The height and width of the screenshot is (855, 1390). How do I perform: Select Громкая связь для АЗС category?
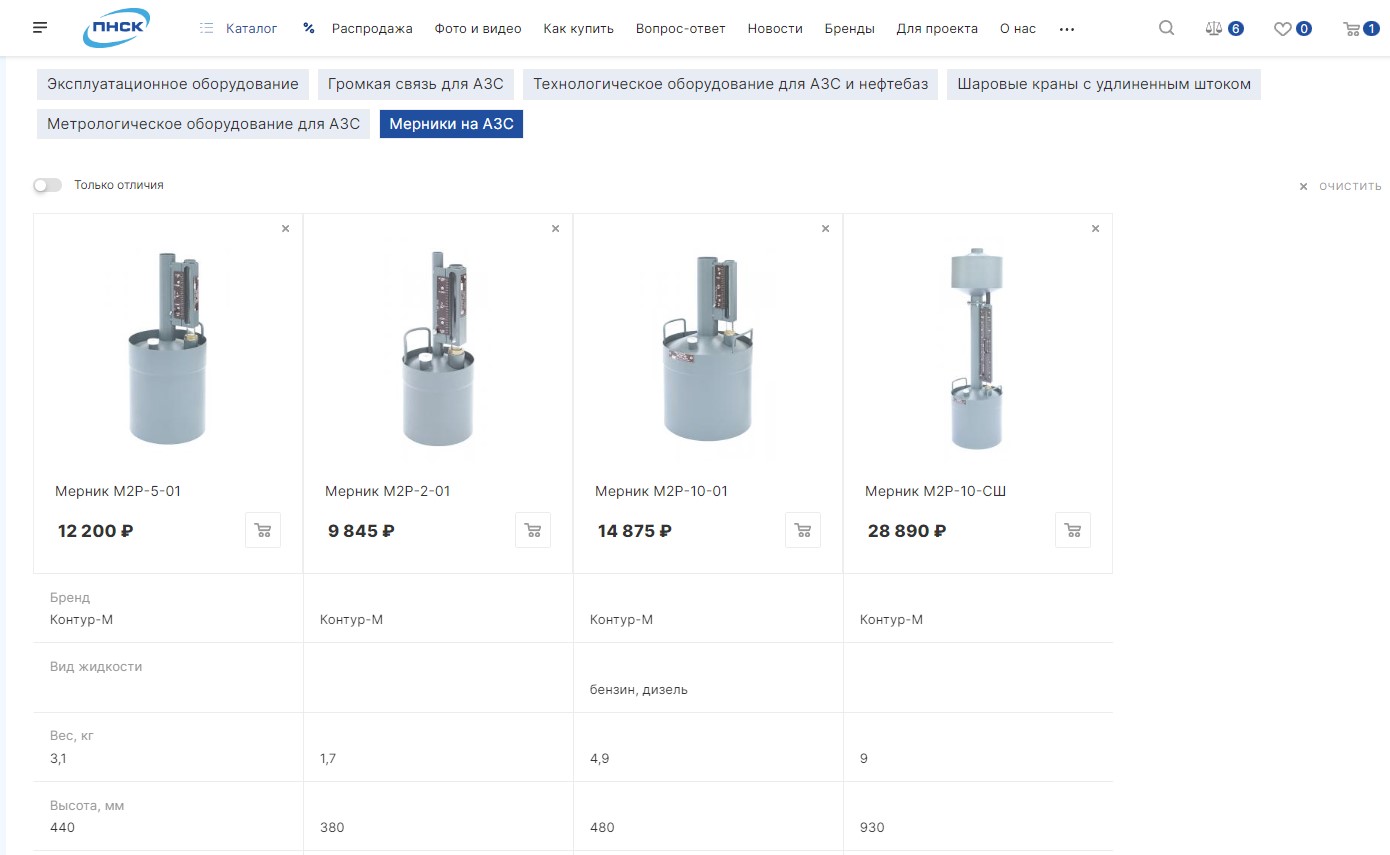[416, 84]
